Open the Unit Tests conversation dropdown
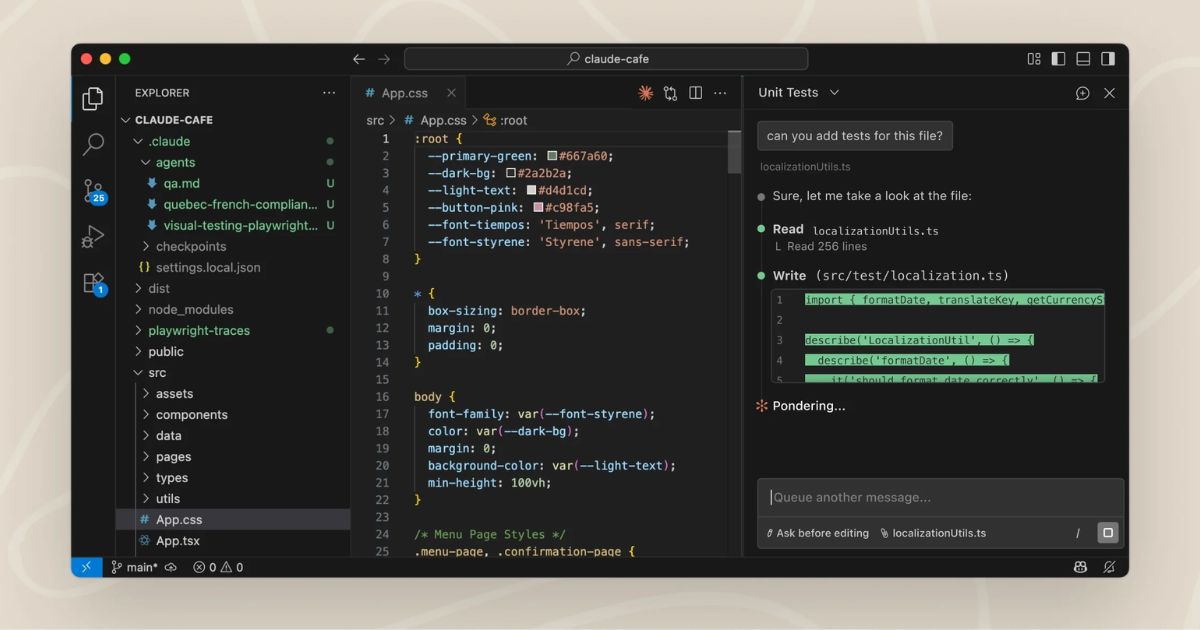 tap(799, 93)
